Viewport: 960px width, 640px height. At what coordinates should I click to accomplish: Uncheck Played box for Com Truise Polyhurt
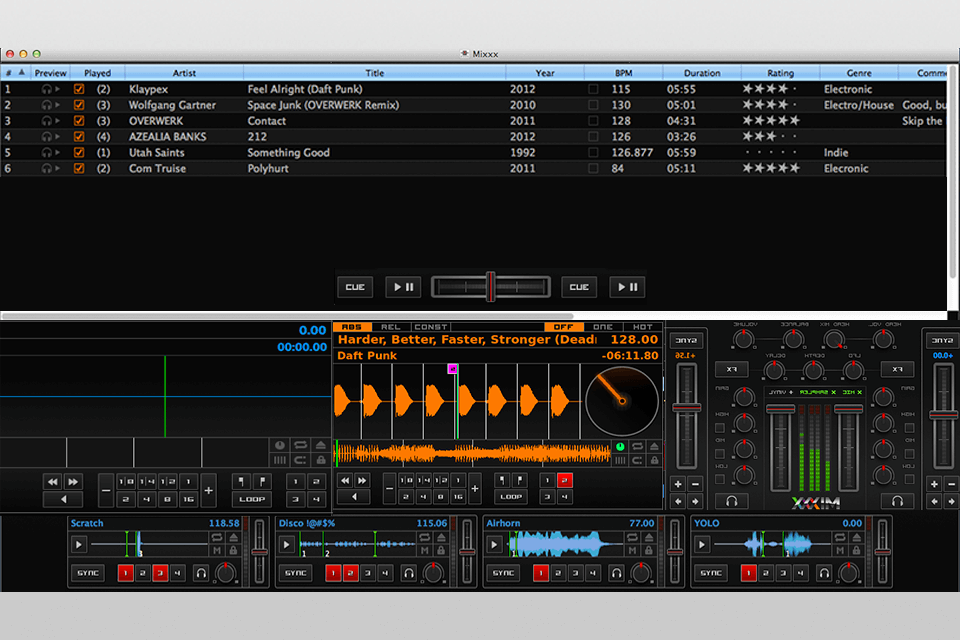[79, 168]
